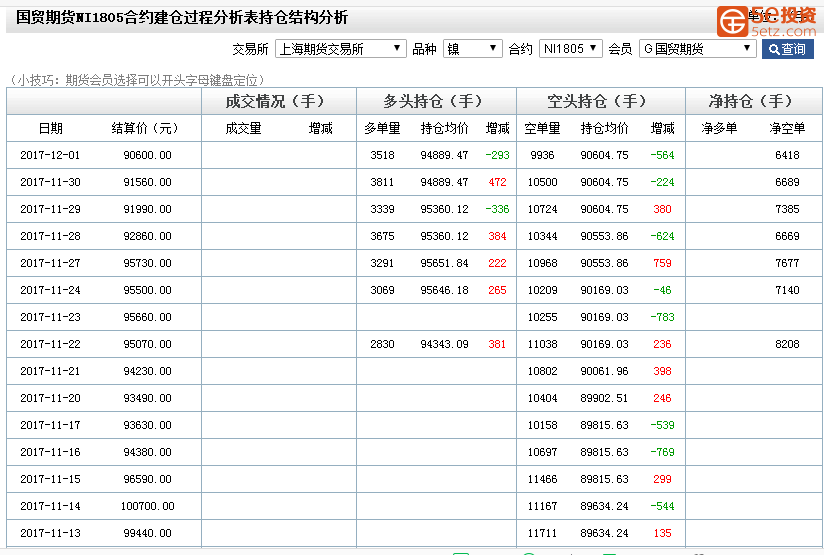Select date cell 2017-11-15
Screen dimensions: 824x555
tap(50, 479)
